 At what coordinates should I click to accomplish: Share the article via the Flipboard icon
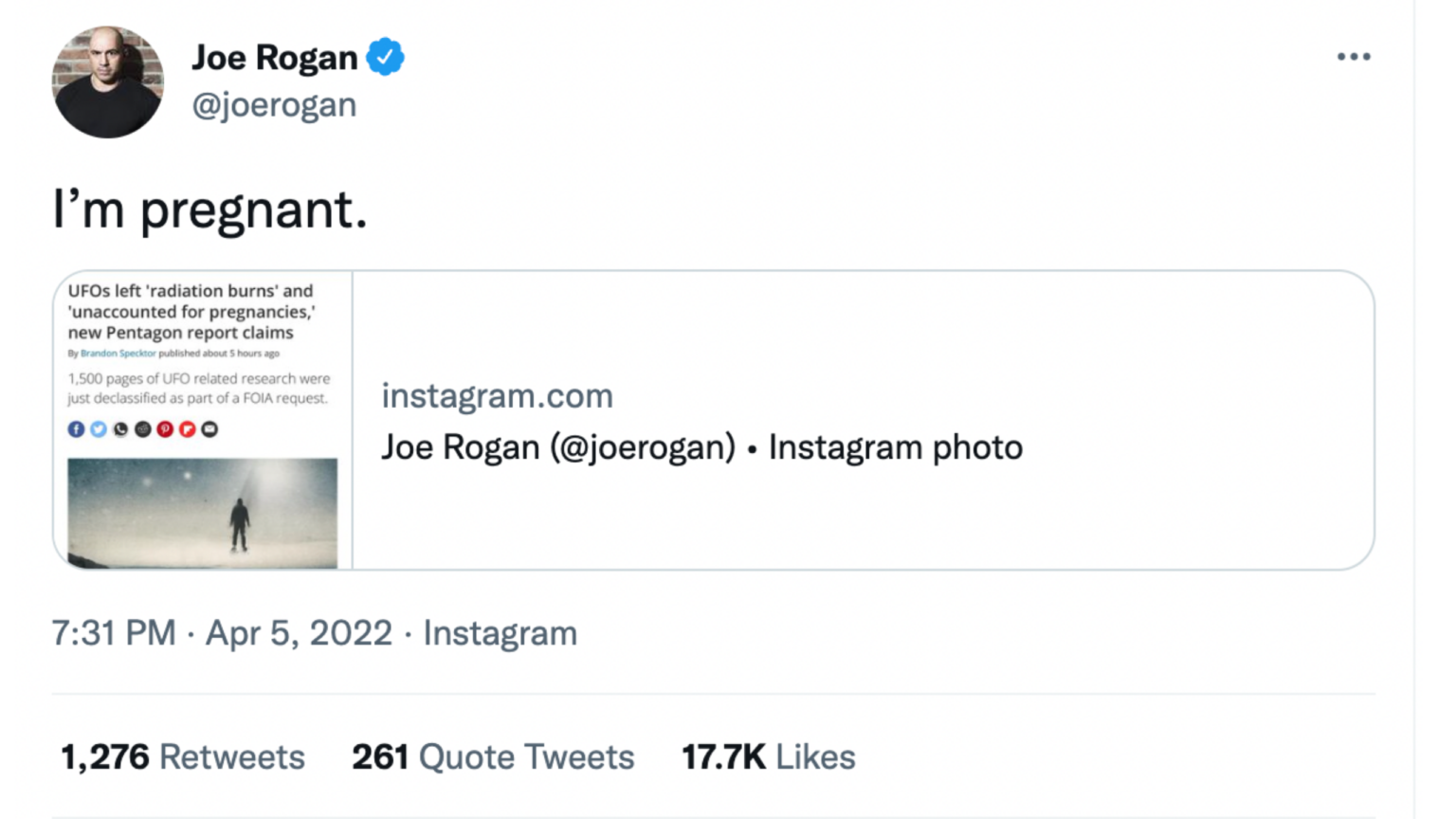coord(187,429)
